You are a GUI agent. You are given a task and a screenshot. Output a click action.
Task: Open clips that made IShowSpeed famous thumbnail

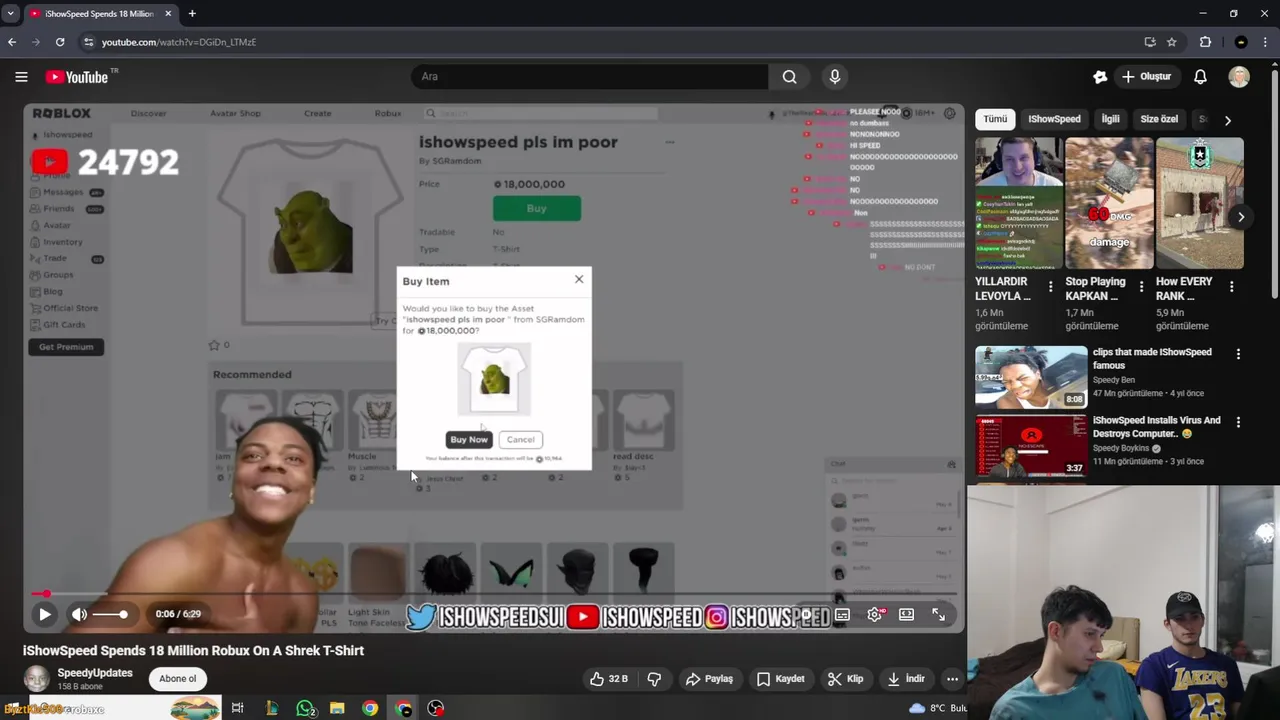(1031, 377)
